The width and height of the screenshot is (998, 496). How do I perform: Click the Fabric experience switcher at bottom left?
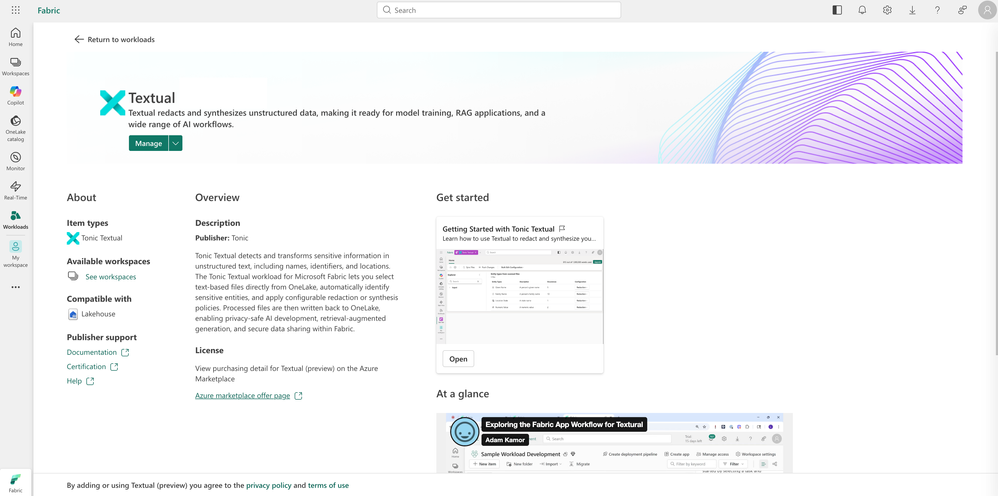(15, 483)
